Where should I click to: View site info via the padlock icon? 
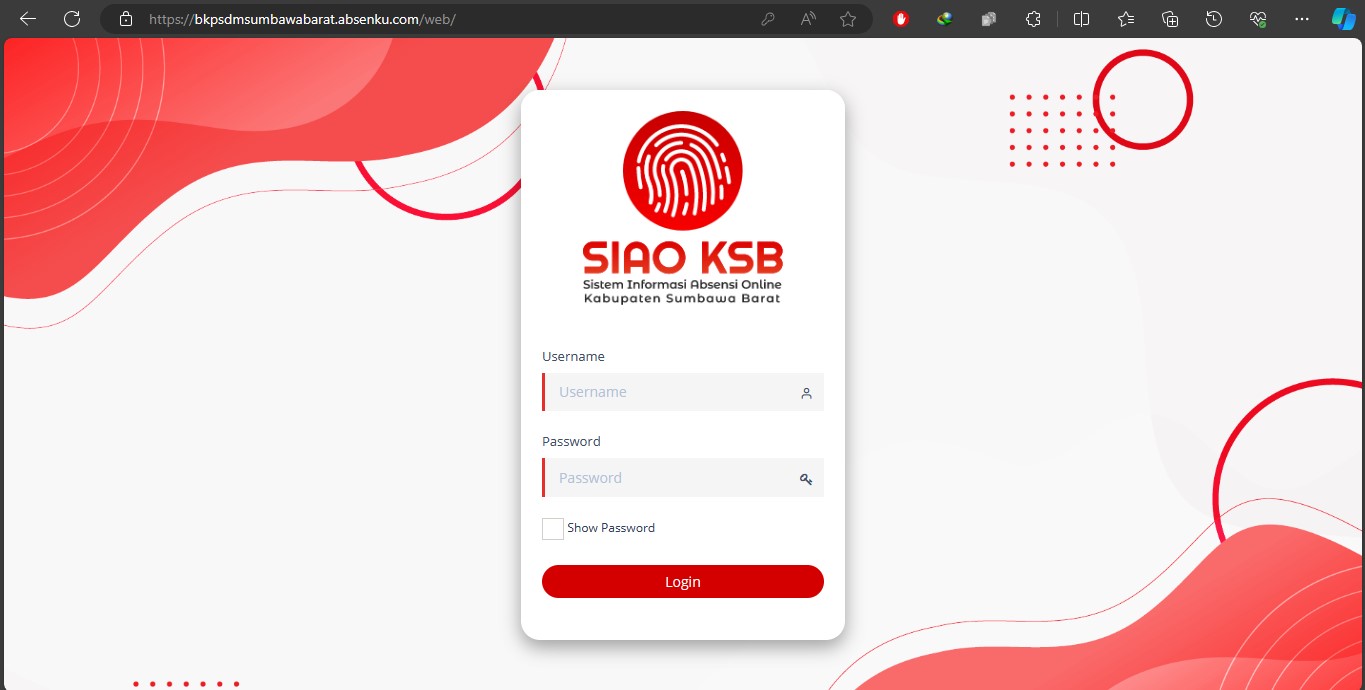click(125, 19)
